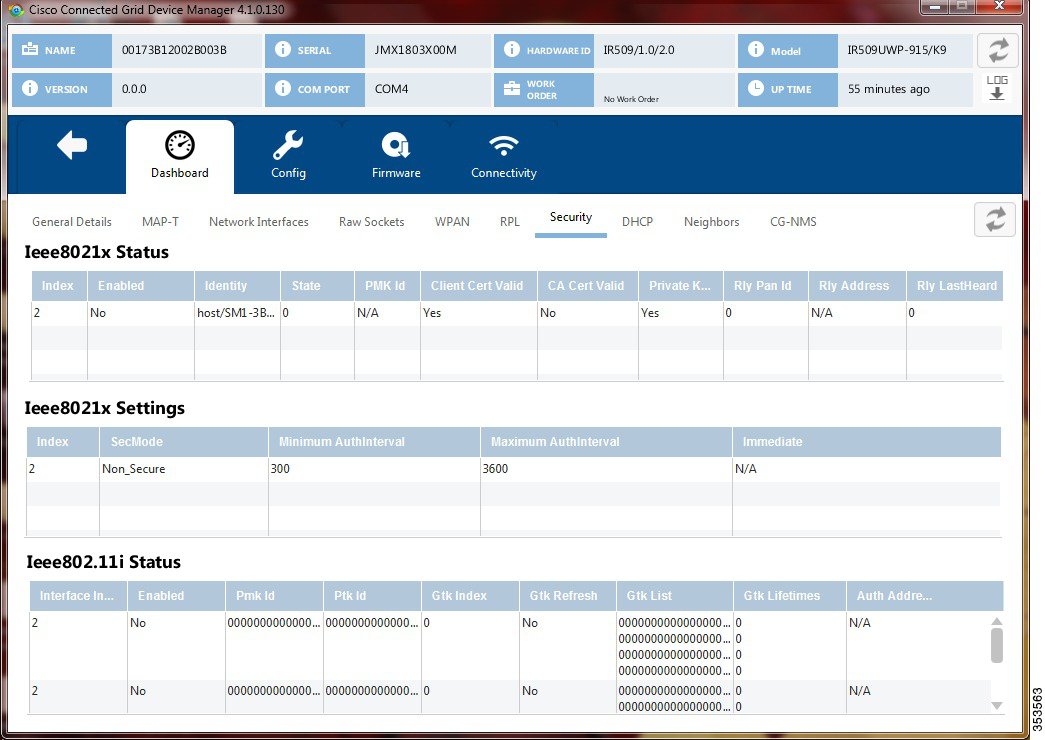The height and width of the screenshot is (740, 1045).
Task: Click the Ieee802.11i Status scrollbar thumb
Action: pyautogui.click(x=997, y=645)
